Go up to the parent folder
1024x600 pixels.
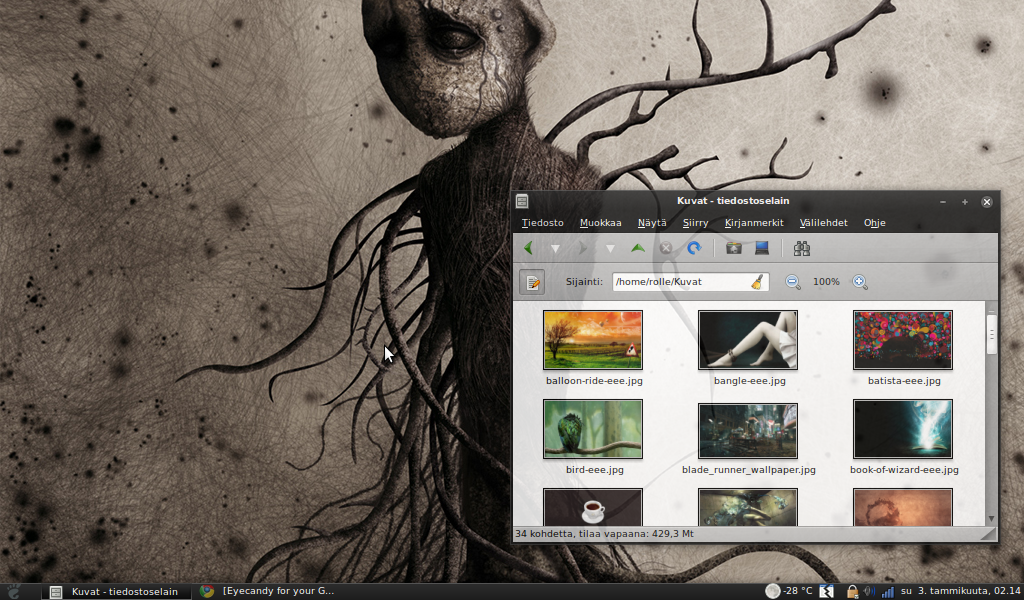638,248
